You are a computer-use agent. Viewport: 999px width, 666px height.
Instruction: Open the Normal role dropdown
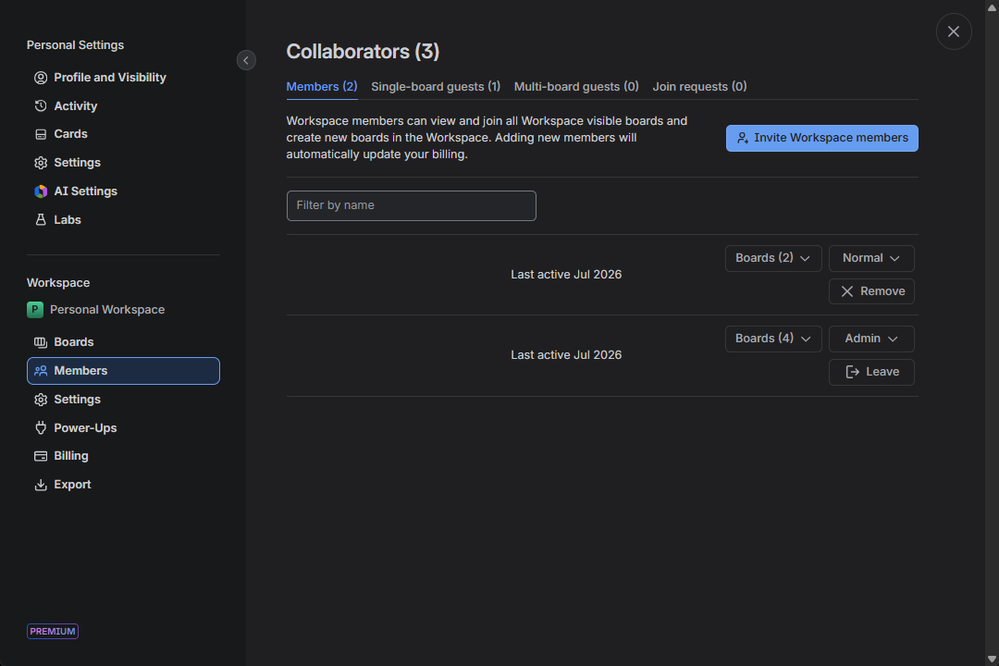click(871, 258)
